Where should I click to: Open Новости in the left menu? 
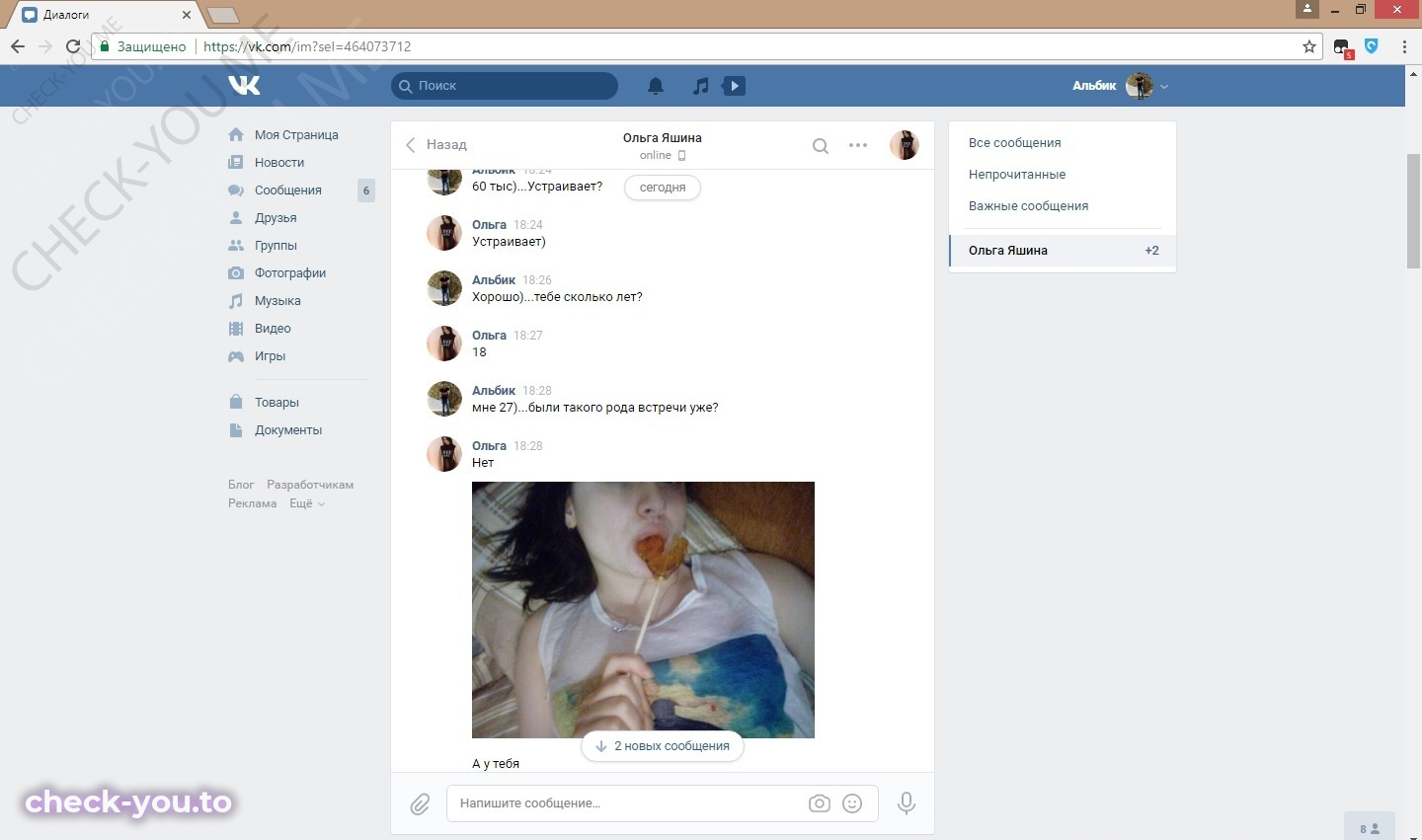[279, 163]
